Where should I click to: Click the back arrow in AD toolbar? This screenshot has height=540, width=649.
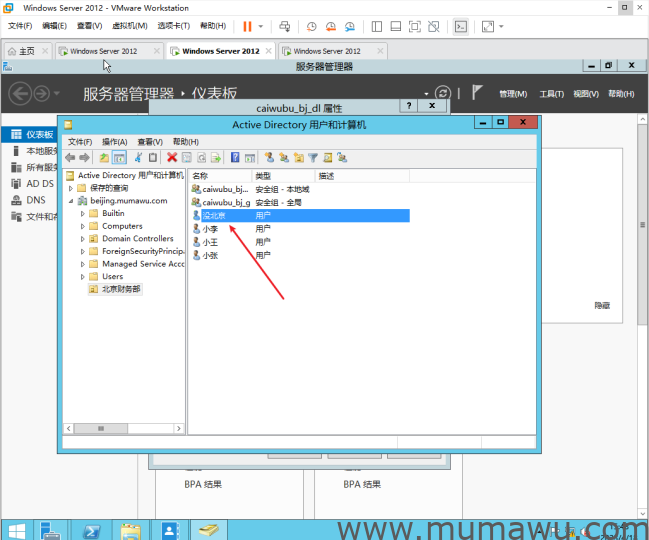(x=70, y=158)
